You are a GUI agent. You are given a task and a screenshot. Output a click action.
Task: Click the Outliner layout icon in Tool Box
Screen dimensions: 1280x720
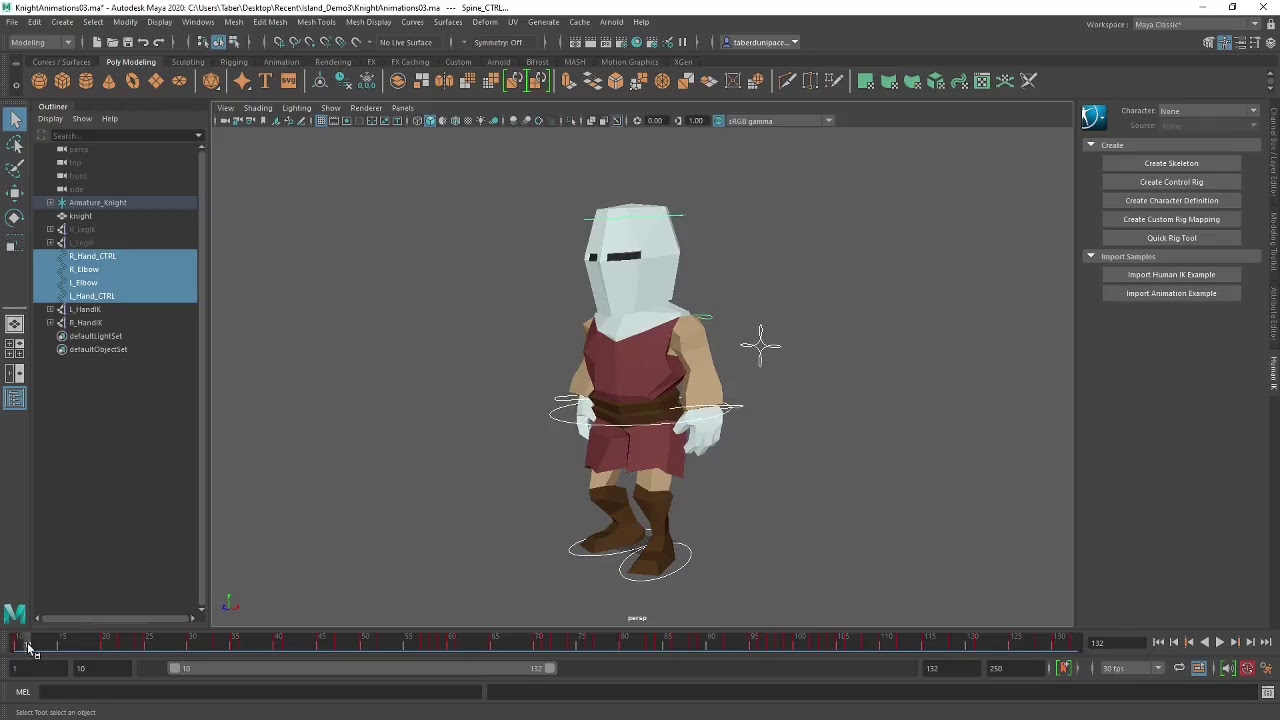pos(14,399)
